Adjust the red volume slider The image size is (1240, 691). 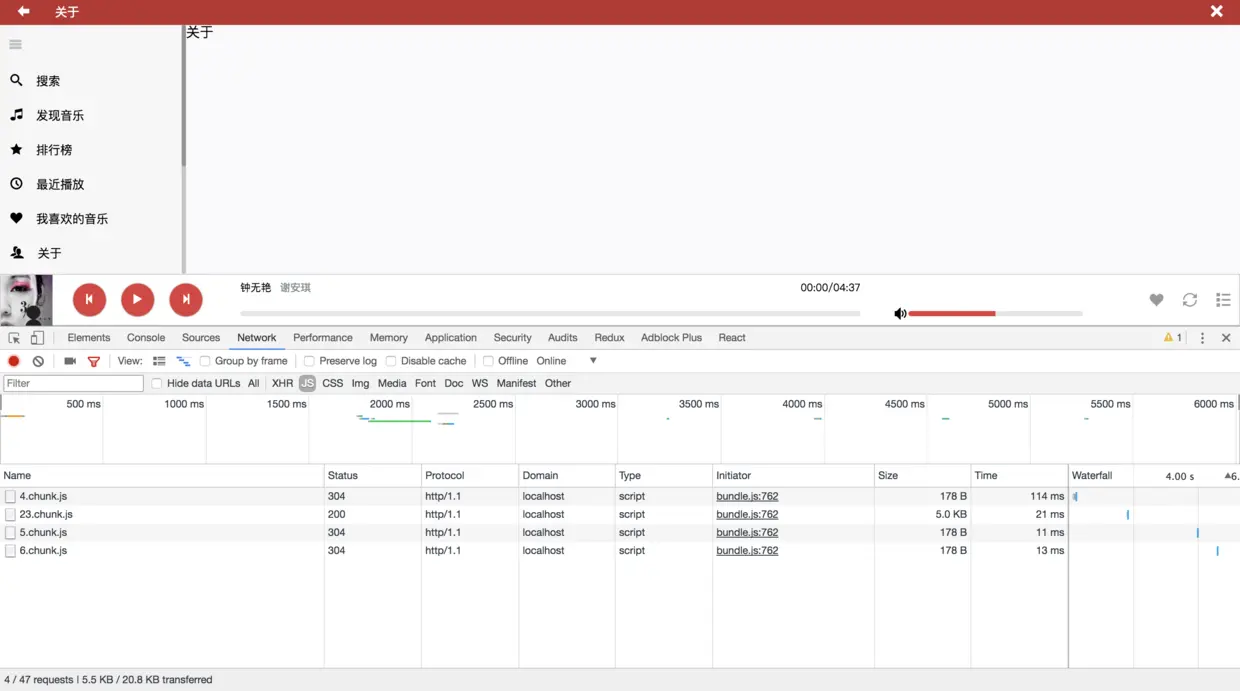click(995, 313)
